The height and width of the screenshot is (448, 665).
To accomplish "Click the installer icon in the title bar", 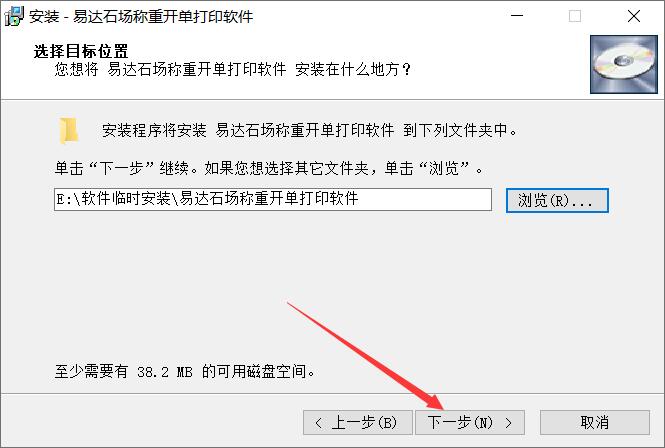I will [14, 17].
